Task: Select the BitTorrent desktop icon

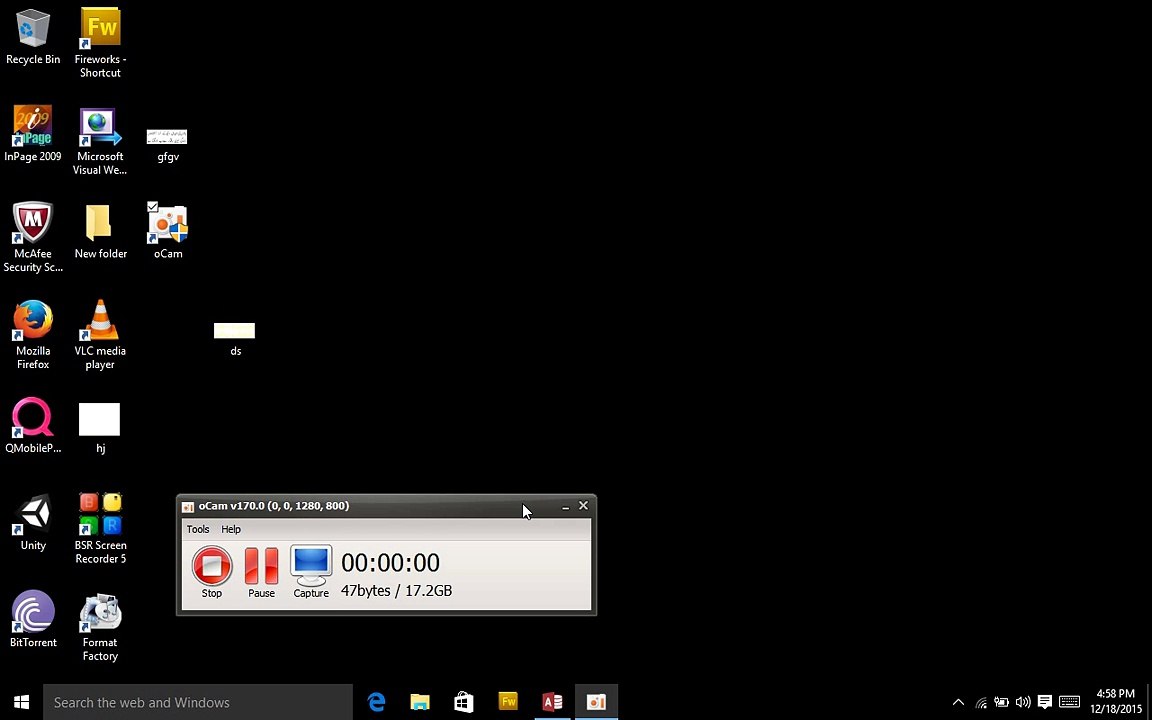Action: click(x=33, y=619)
